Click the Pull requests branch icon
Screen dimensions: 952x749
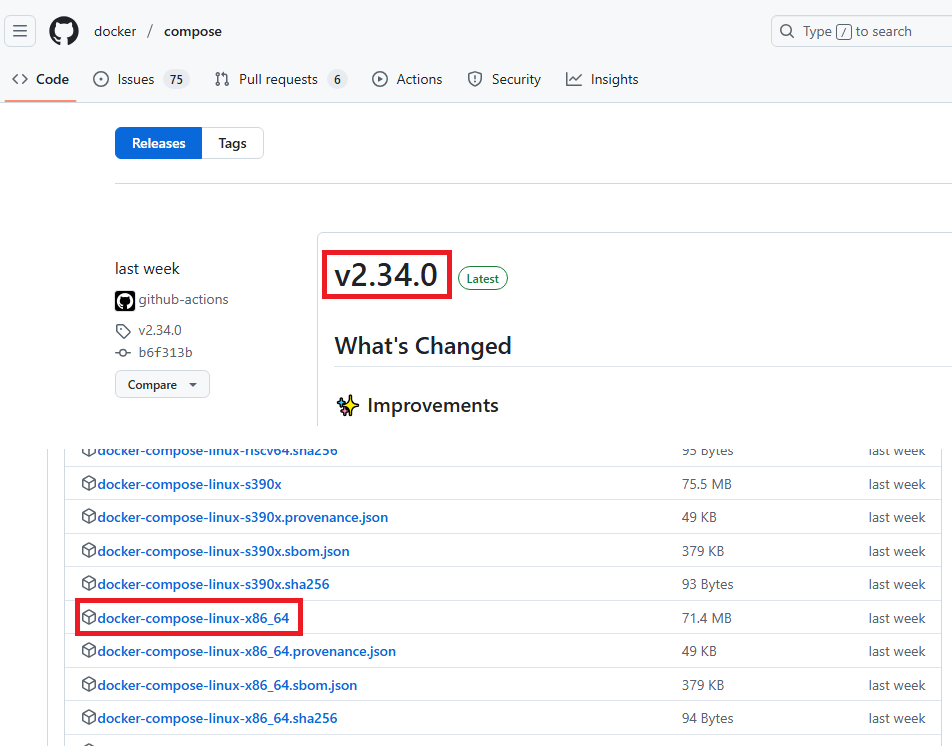[222, 80]
